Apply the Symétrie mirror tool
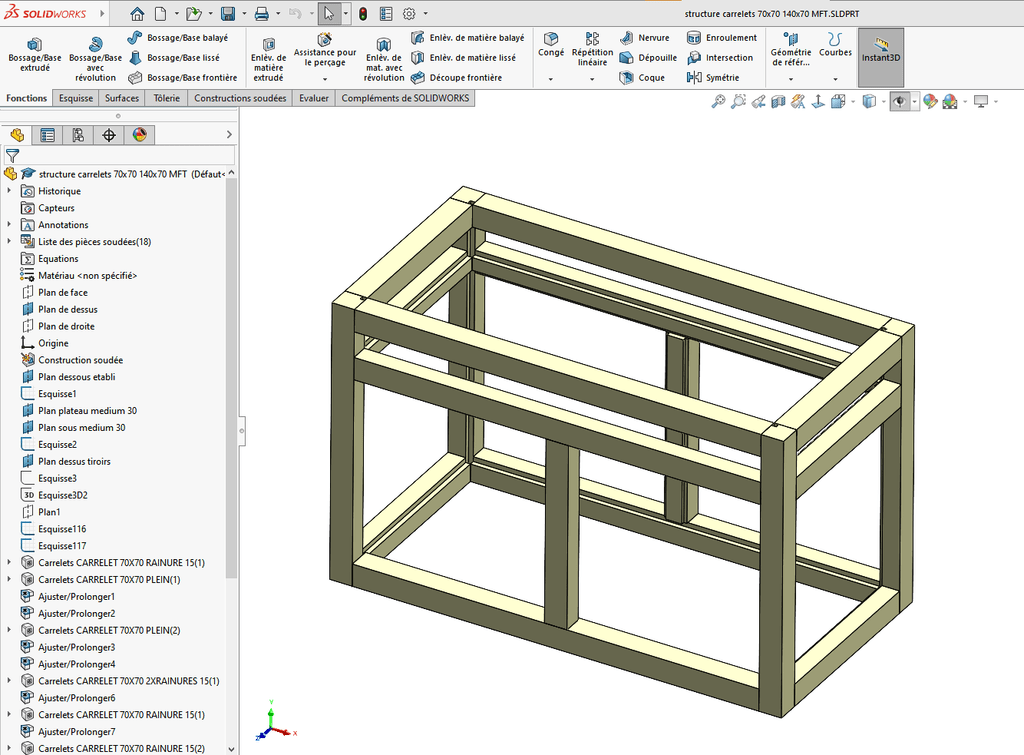 tap(713, 78)
